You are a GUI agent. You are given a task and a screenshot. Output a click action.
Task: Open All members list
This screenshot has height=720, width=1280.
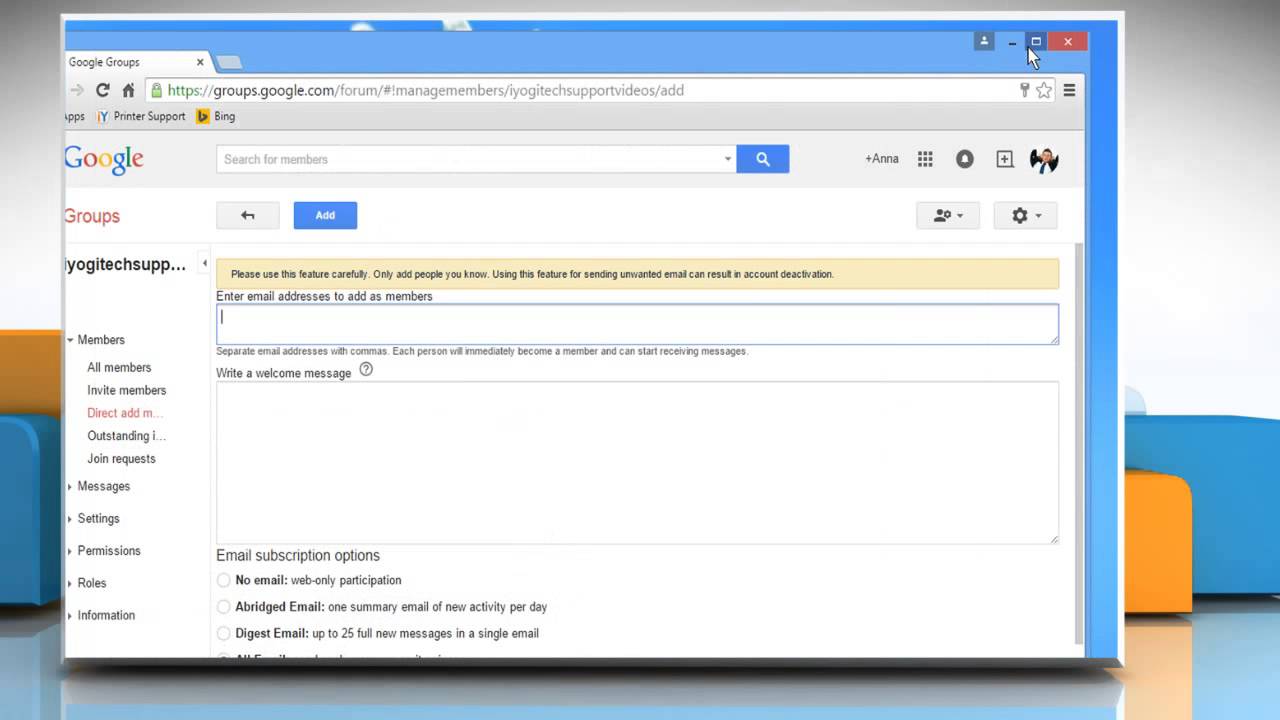(x=119, y=367)
